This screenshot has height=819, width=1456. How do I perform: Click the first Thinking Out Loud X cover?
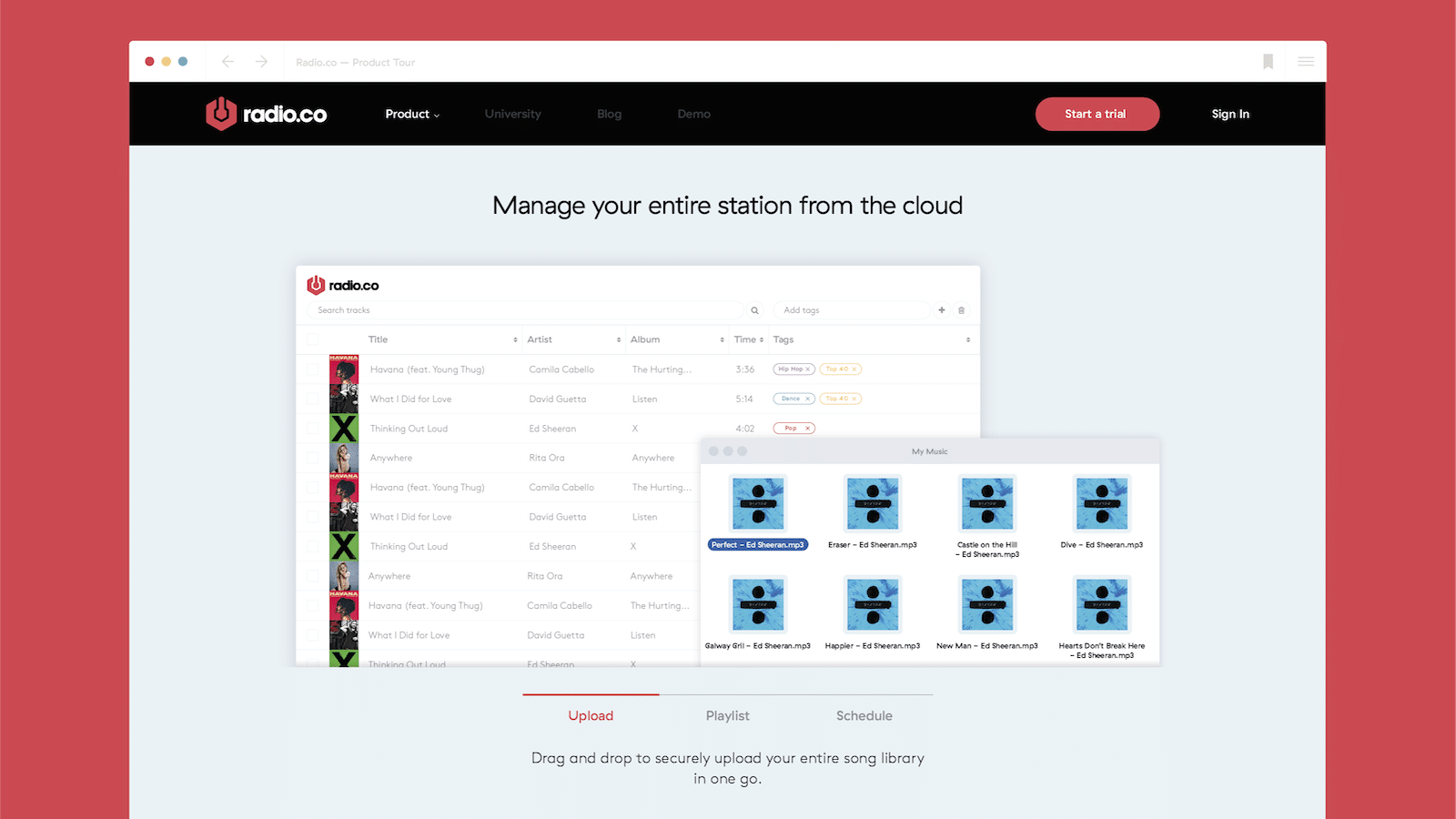point(344,429)
